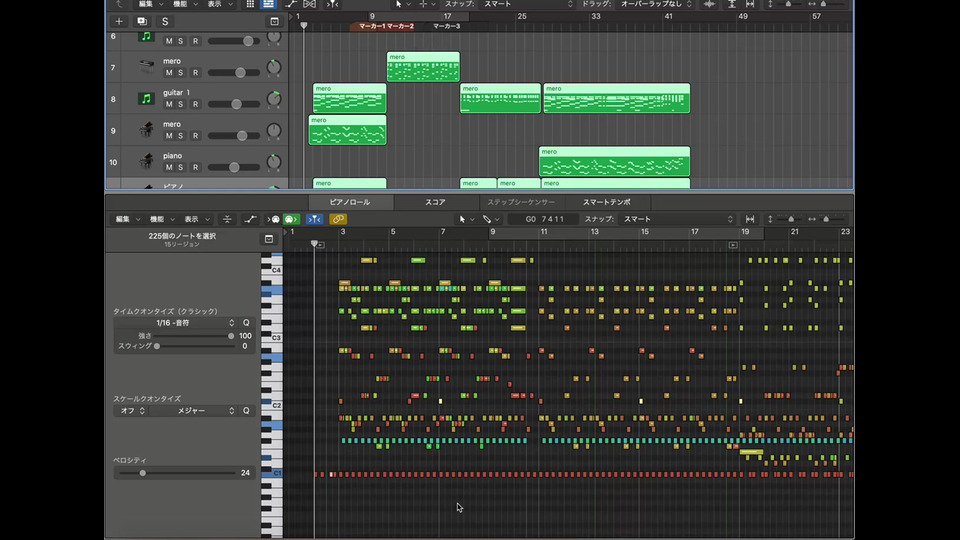The height and width of the screenshot is (540, 960).
Task: Switch to the スコア tab
Action: [435, 202]
